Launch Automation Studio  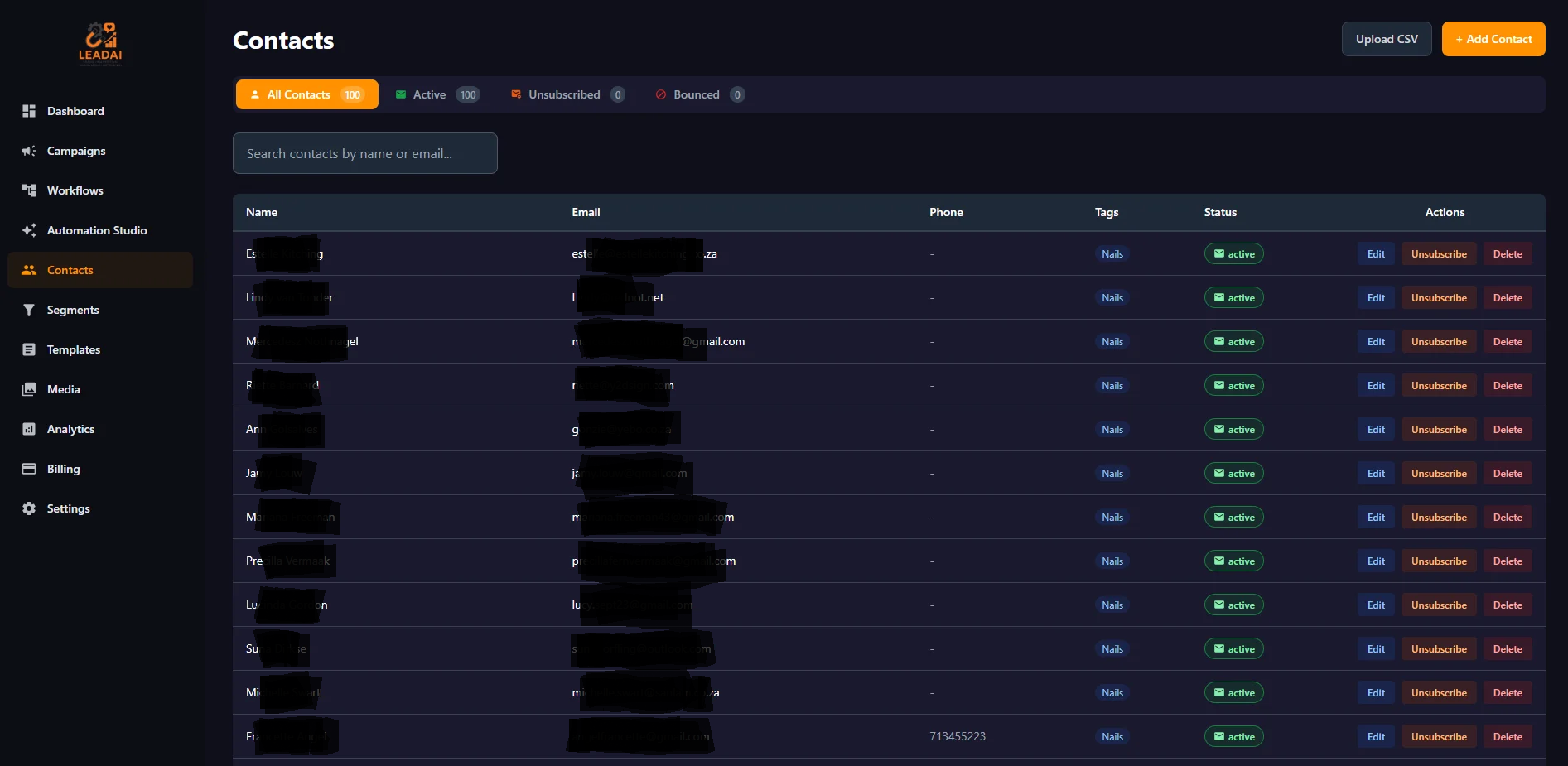tap(97, 230)
